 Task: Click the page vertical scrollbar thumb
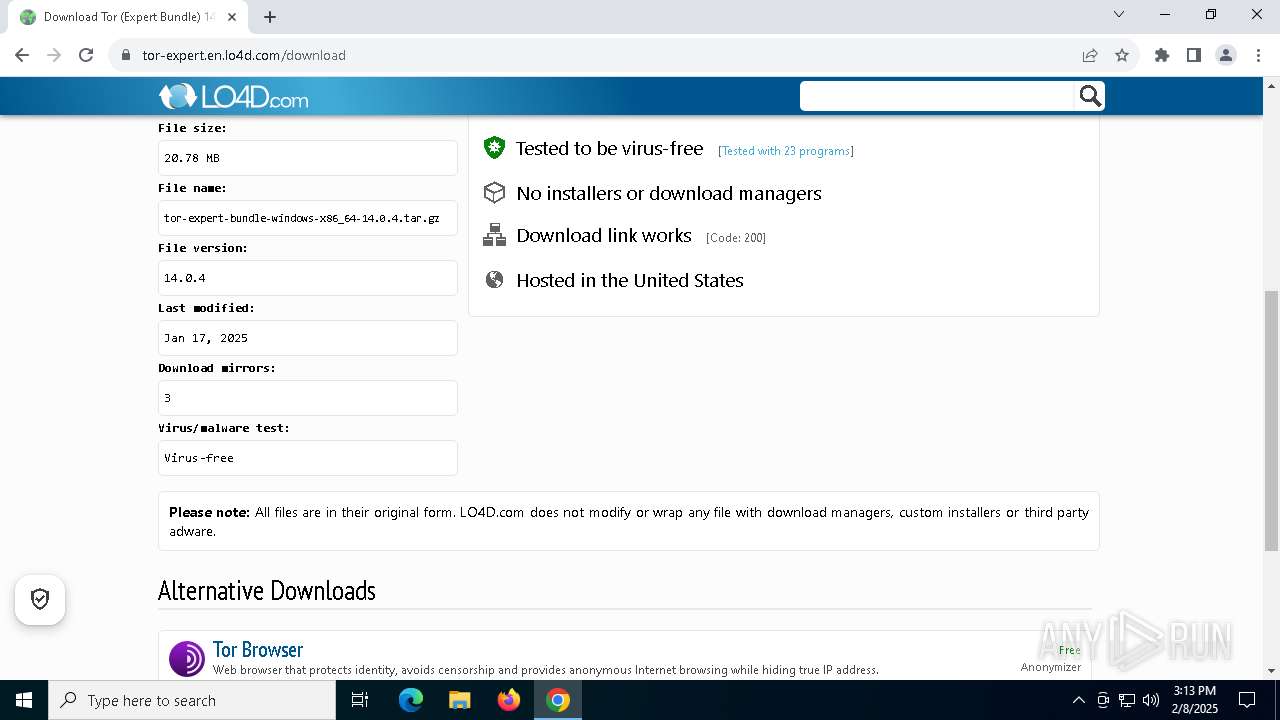(x=1271, y=420)
